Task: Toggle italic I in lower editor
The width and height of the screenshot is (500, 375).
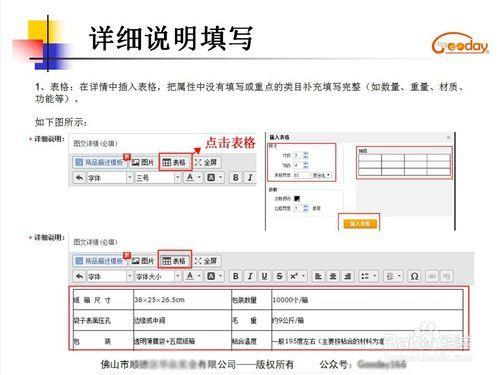Action: 250,276
